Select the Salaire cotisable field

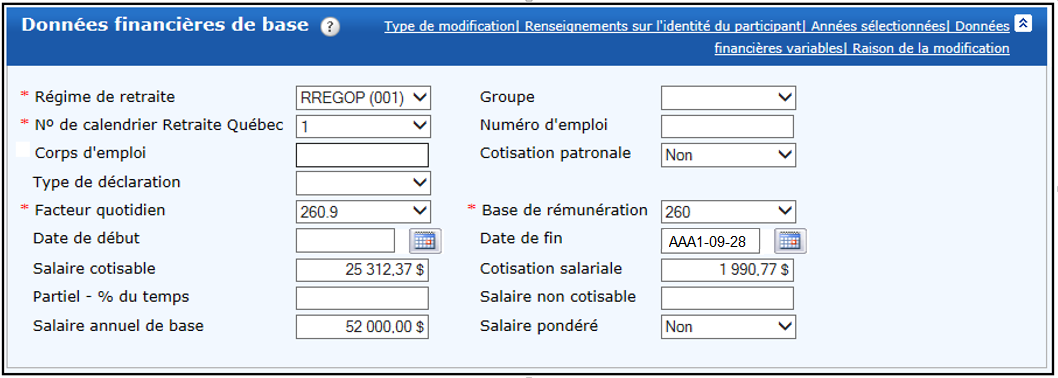(x=362, y=269)
